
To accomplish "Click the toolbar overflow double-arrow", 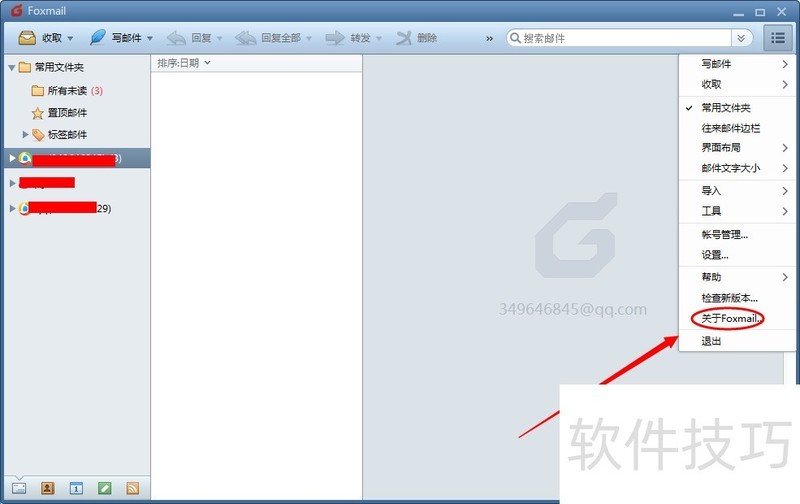I will 489,38.
